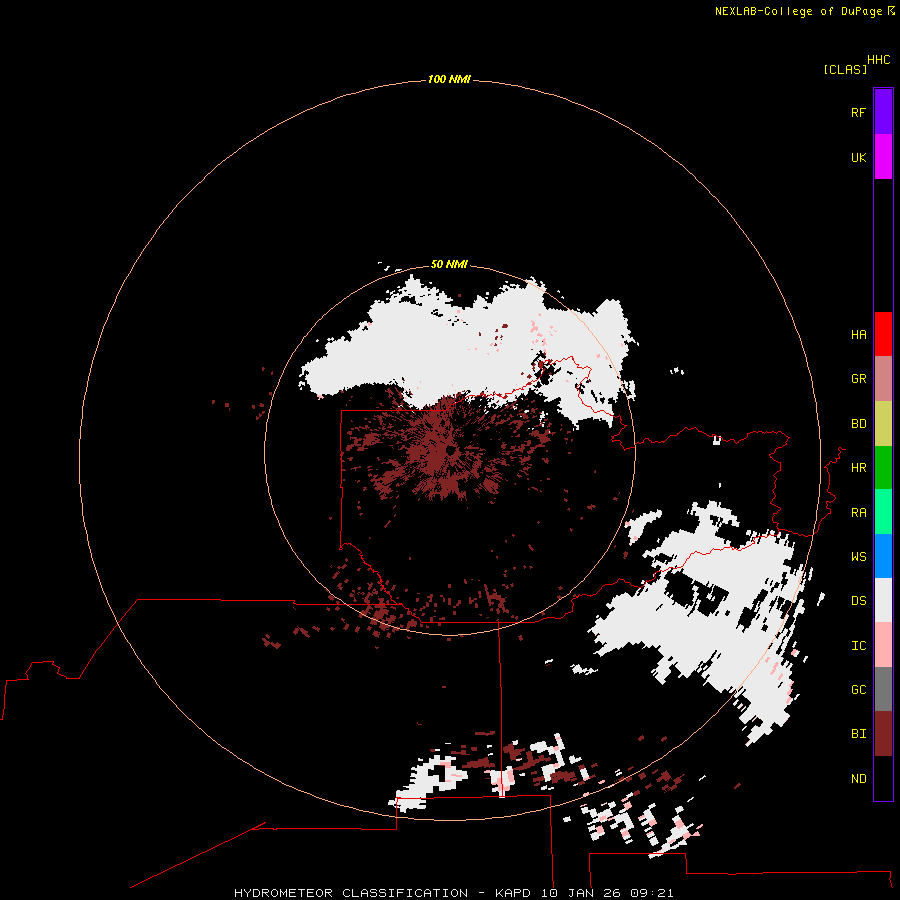900x900 pixels.
Task: Click the 'BD' legend label
Action: [858, 424]
